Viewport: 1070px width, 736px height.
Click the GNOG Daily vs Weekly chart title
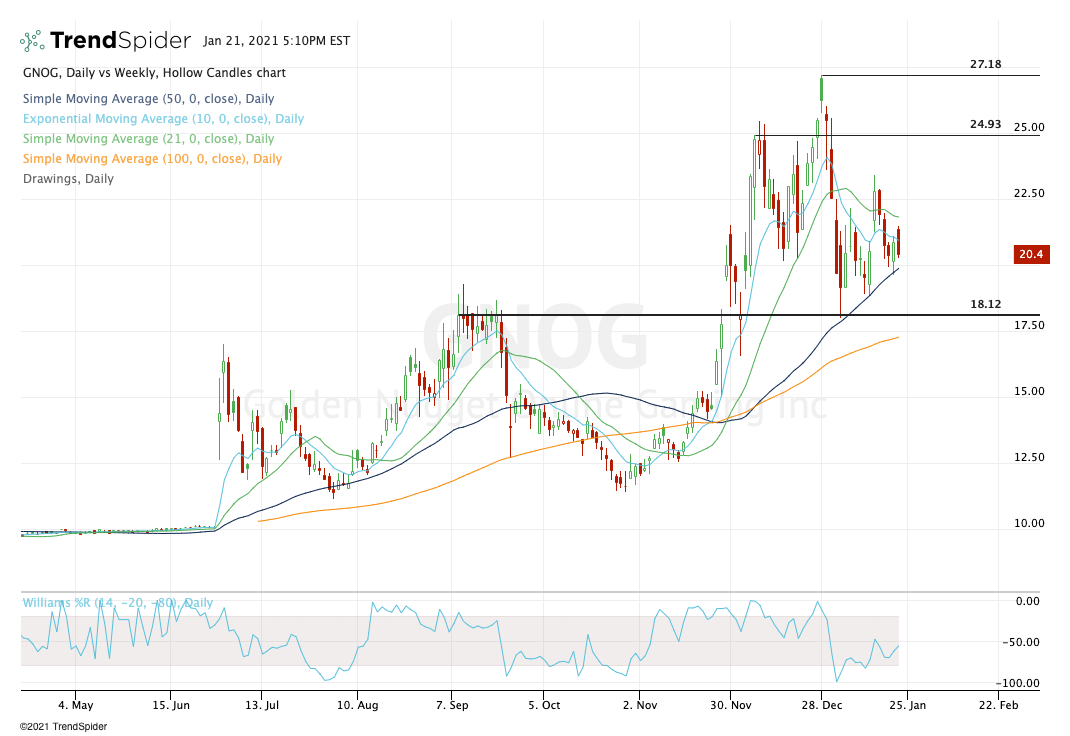coord(153,73)
